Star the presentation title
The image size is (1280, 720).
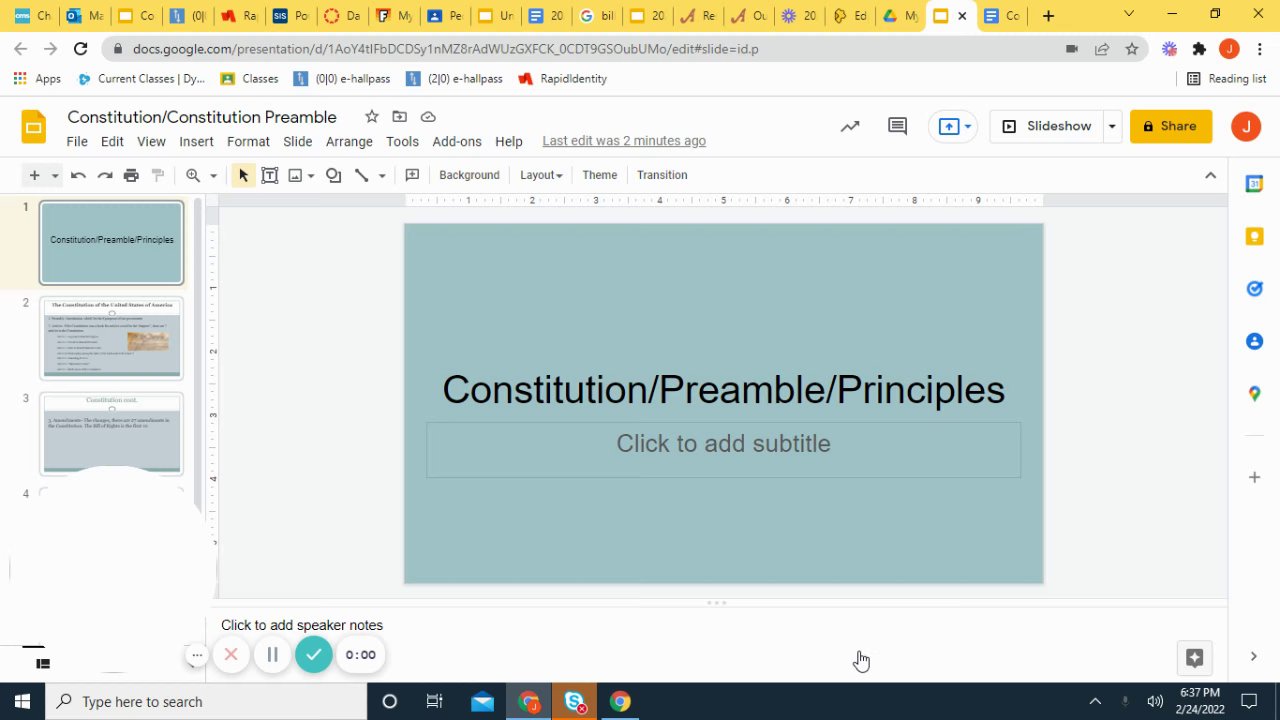[371, 117]
